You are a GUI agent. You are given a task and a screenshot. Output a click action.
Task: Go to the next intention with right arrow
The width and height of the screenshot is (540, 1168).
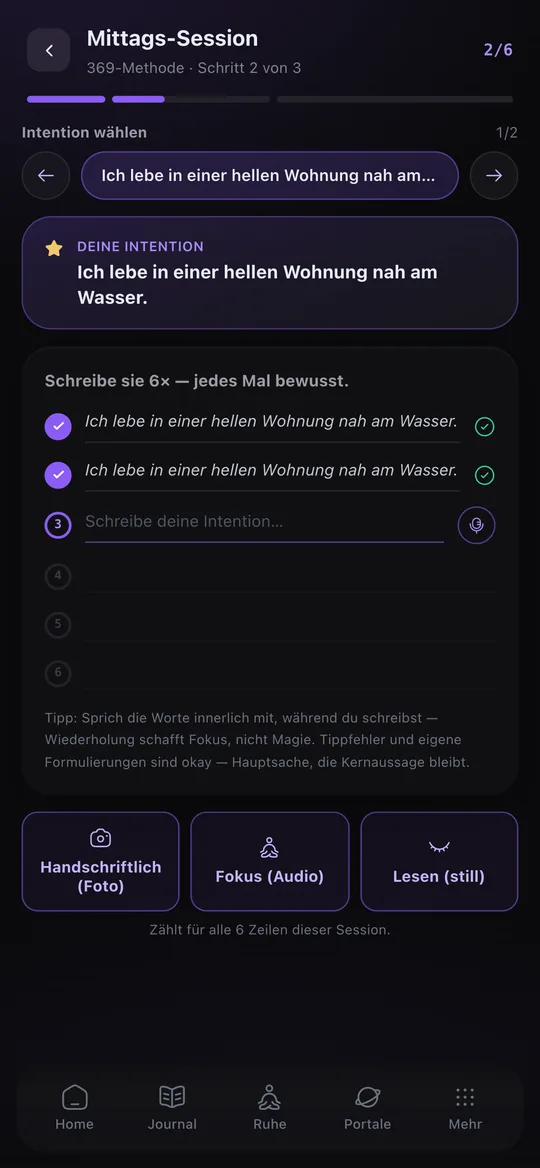point(494,176)
